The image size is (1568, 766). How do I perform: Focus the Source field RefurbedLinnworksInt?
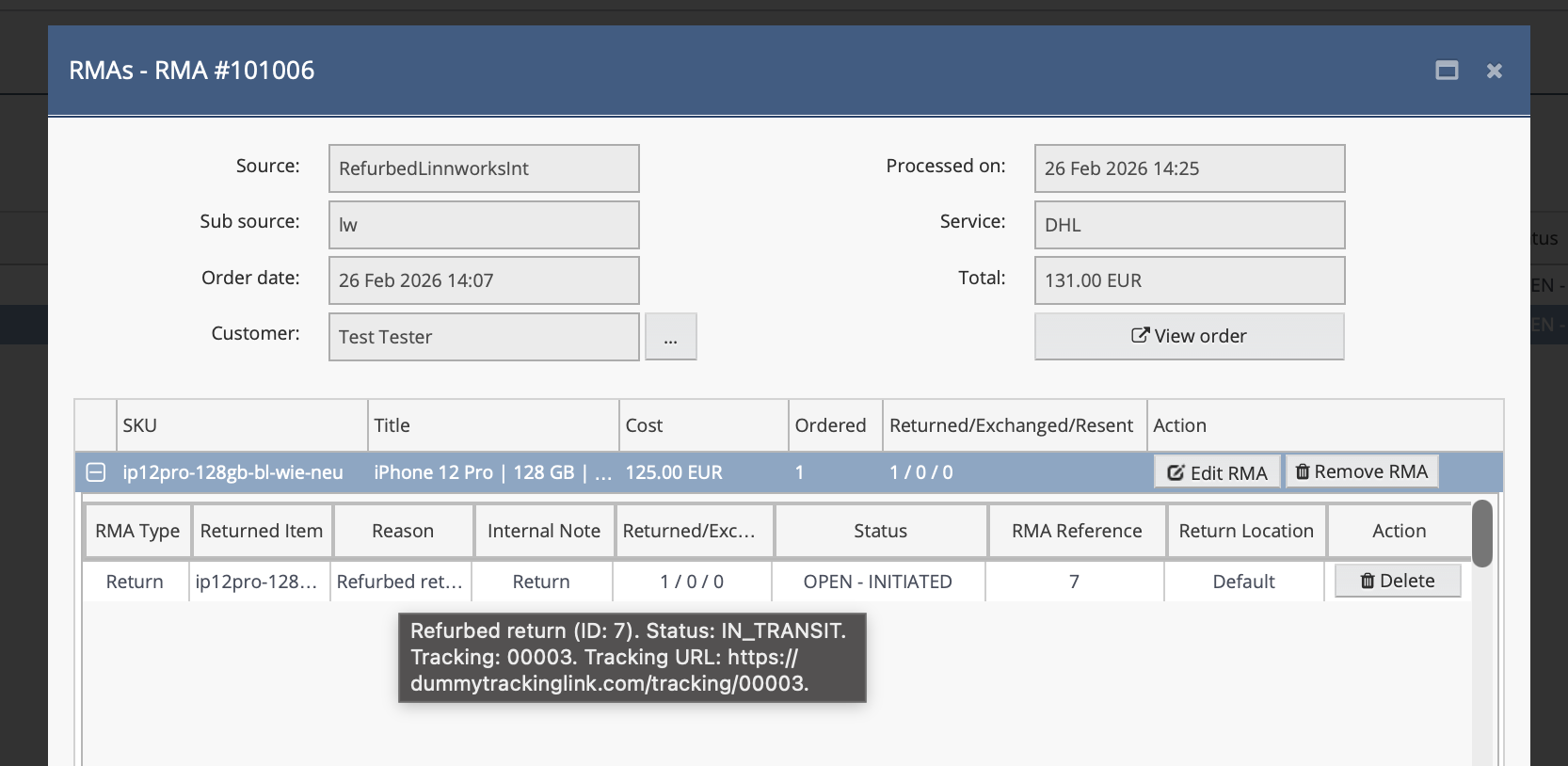(x=484, y=168)
